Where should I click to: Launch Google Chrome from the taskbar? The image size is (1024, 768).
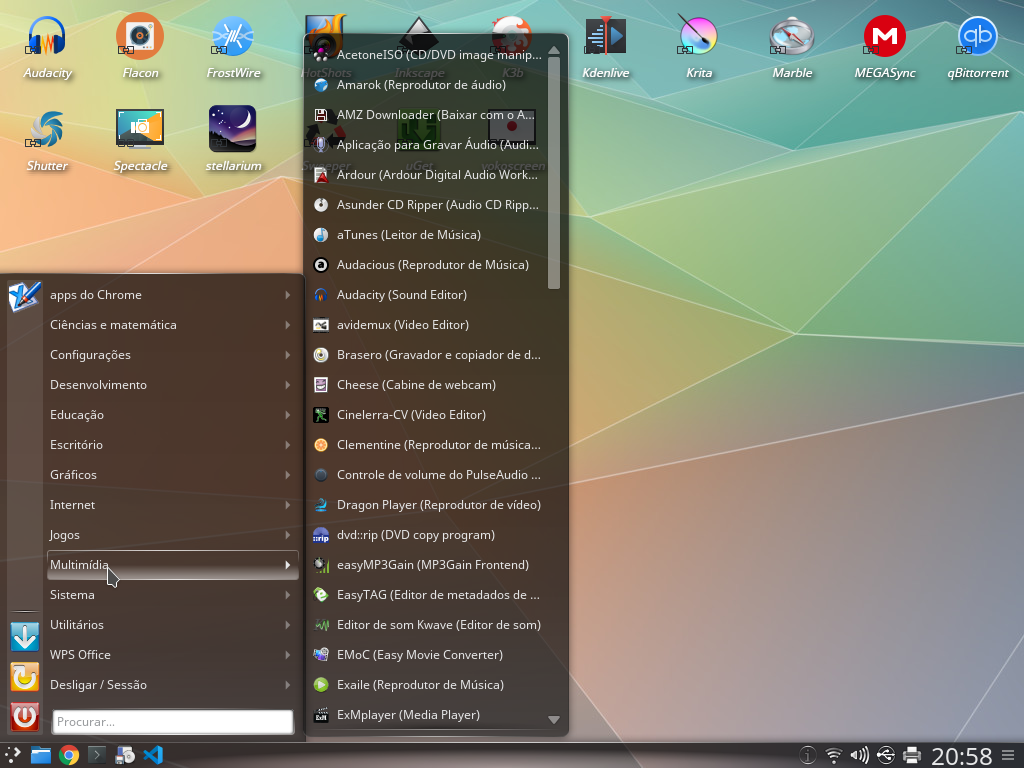tap(69, 756)
